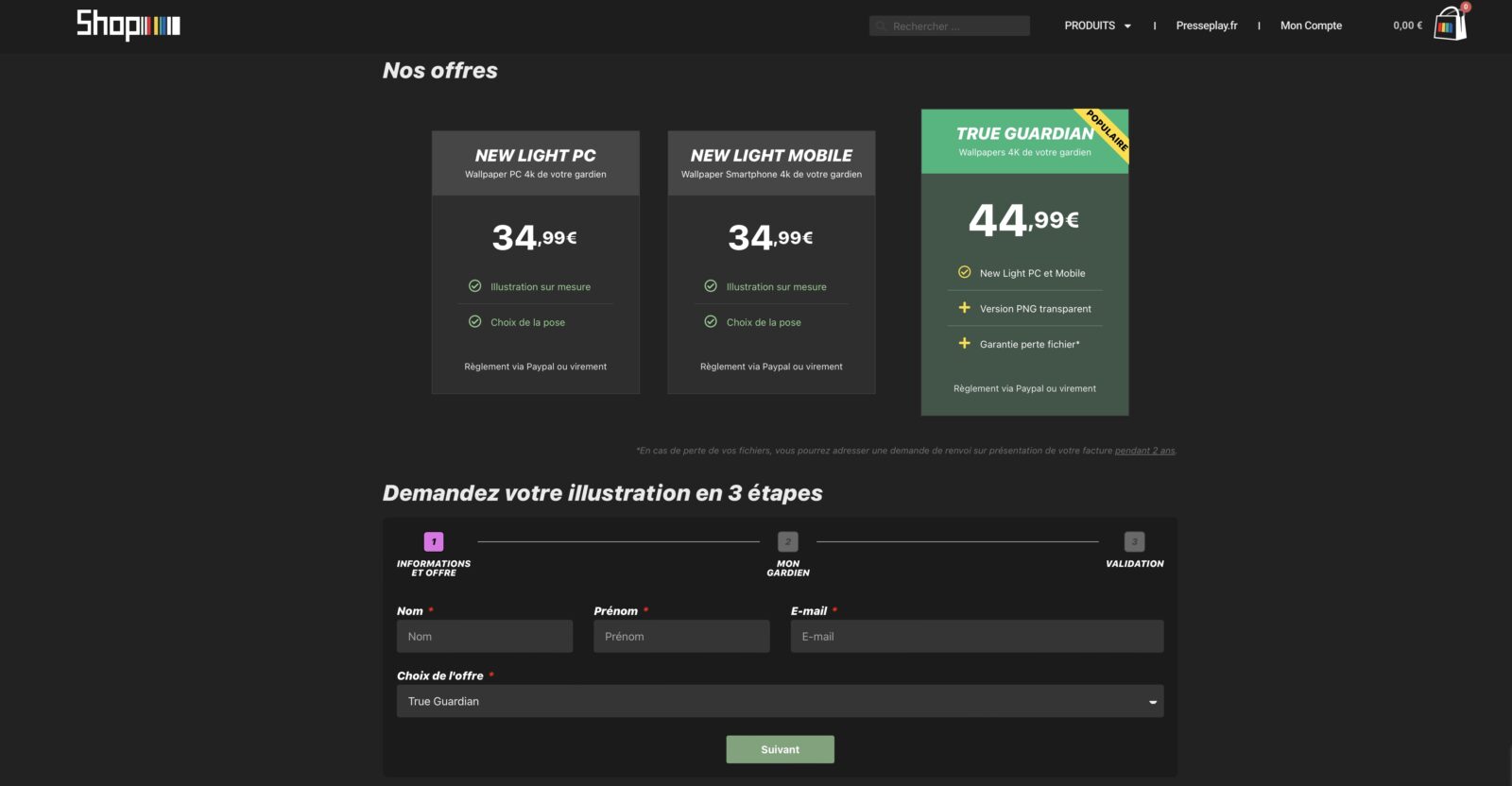The height and width of the screenshot is (786, 1512).
Task: Open the shopping bag cart icon
Action: coord(1451,24)
